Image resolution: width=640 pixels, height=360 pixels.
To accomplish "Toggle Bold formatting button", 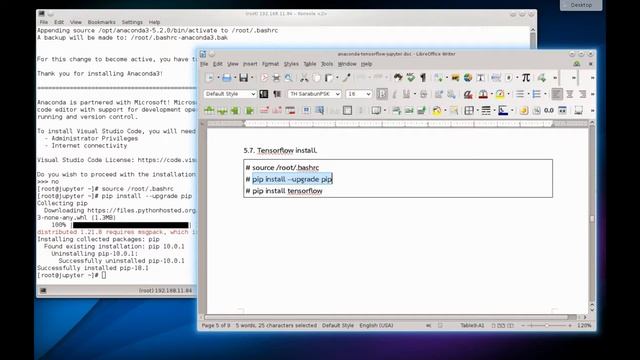I will click(382, 94).
